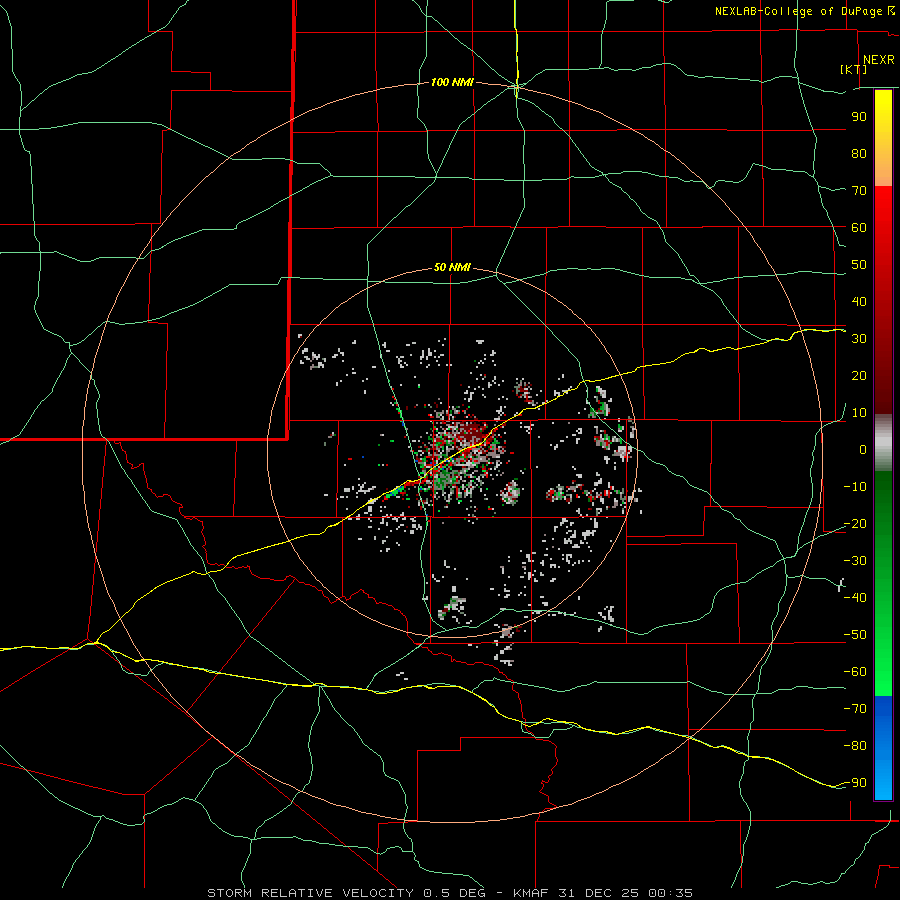This screenshot has width=900, height=900.
Task: Click the positive "10" value on velocity scale
Action: [x=859, y=413]
